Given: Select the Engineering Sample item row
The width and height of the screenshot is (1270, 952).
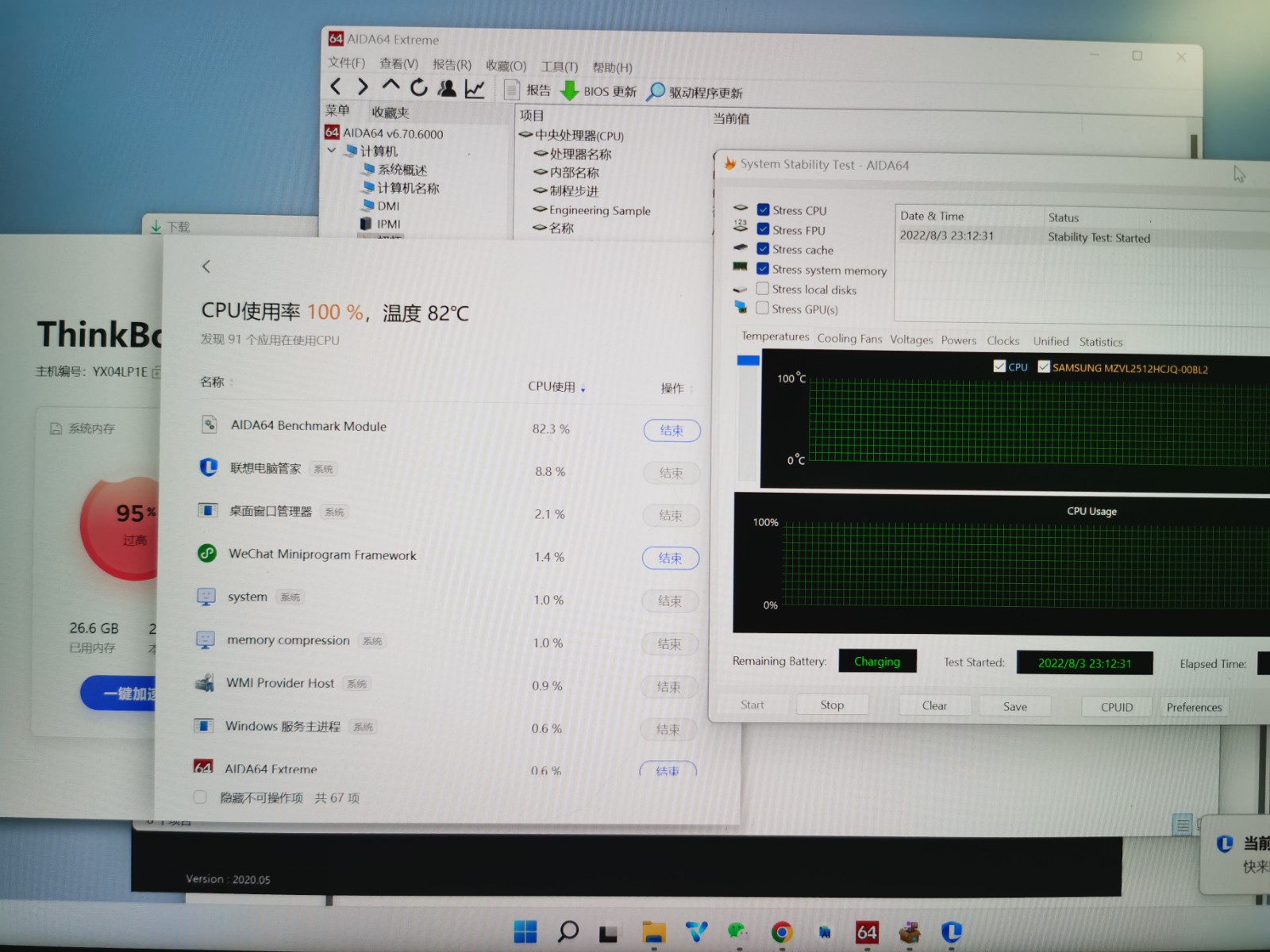Looking at the screenshot, I should pyautogui.click(x=592, y=210).
